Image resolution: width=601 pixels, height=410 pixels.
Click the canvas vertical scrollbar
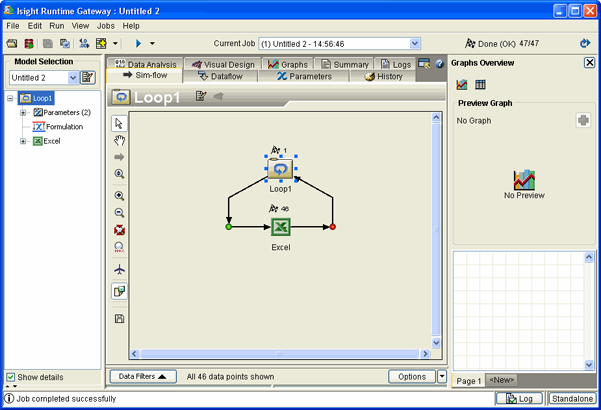[x=435, y=230]
